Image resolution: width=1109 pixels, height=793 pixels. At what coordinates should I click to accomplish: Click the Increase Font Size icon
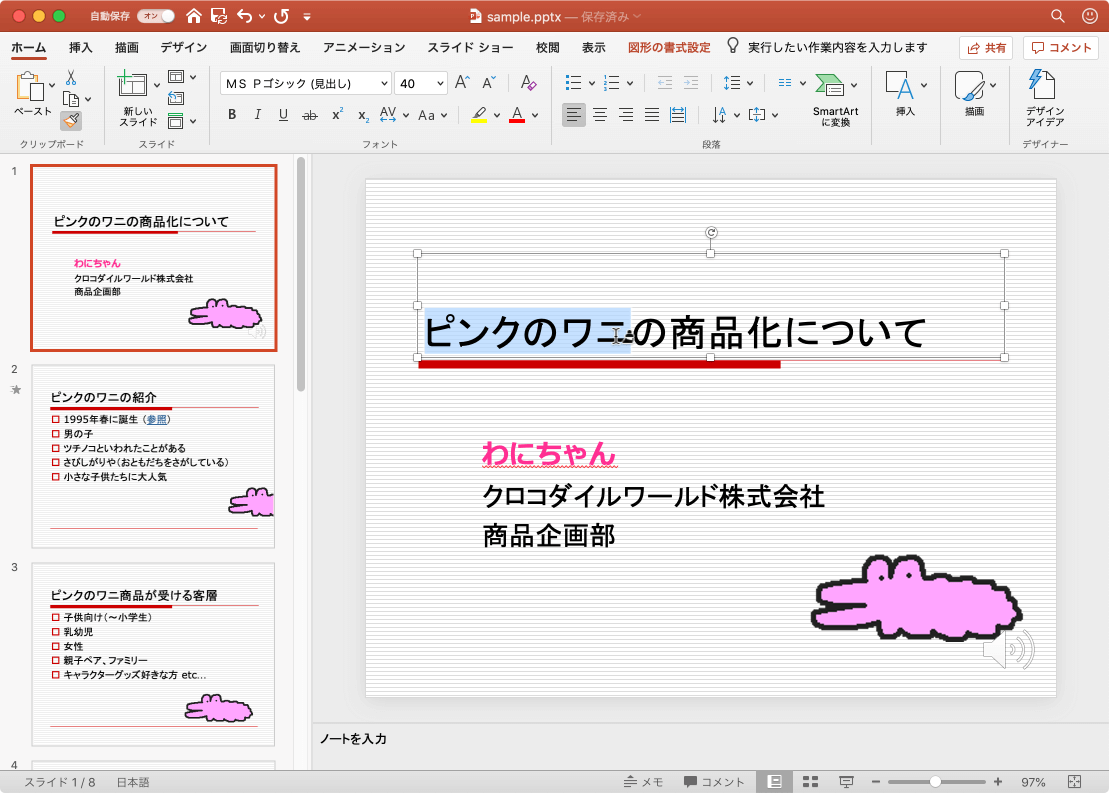(462, 83)
